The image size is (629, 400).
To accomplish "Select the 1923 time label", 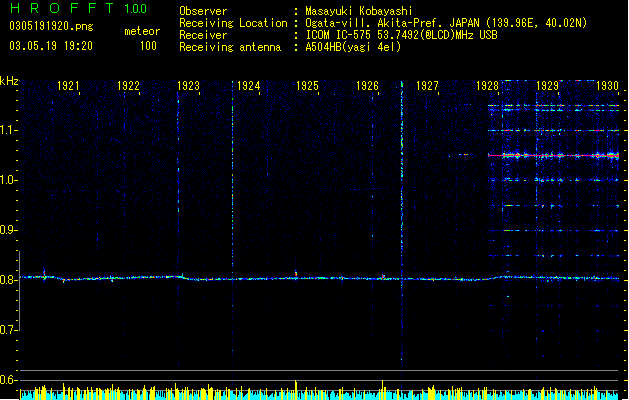I will [x=189, y=86].
